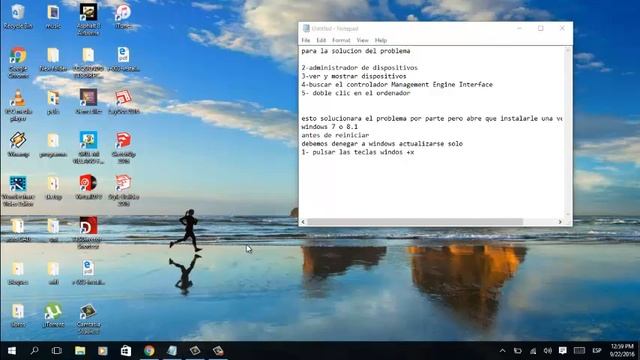Viewport: 640px width, 360px height.
Task: Select the PDF file icon below iTunes
Action: click(124, 60)
